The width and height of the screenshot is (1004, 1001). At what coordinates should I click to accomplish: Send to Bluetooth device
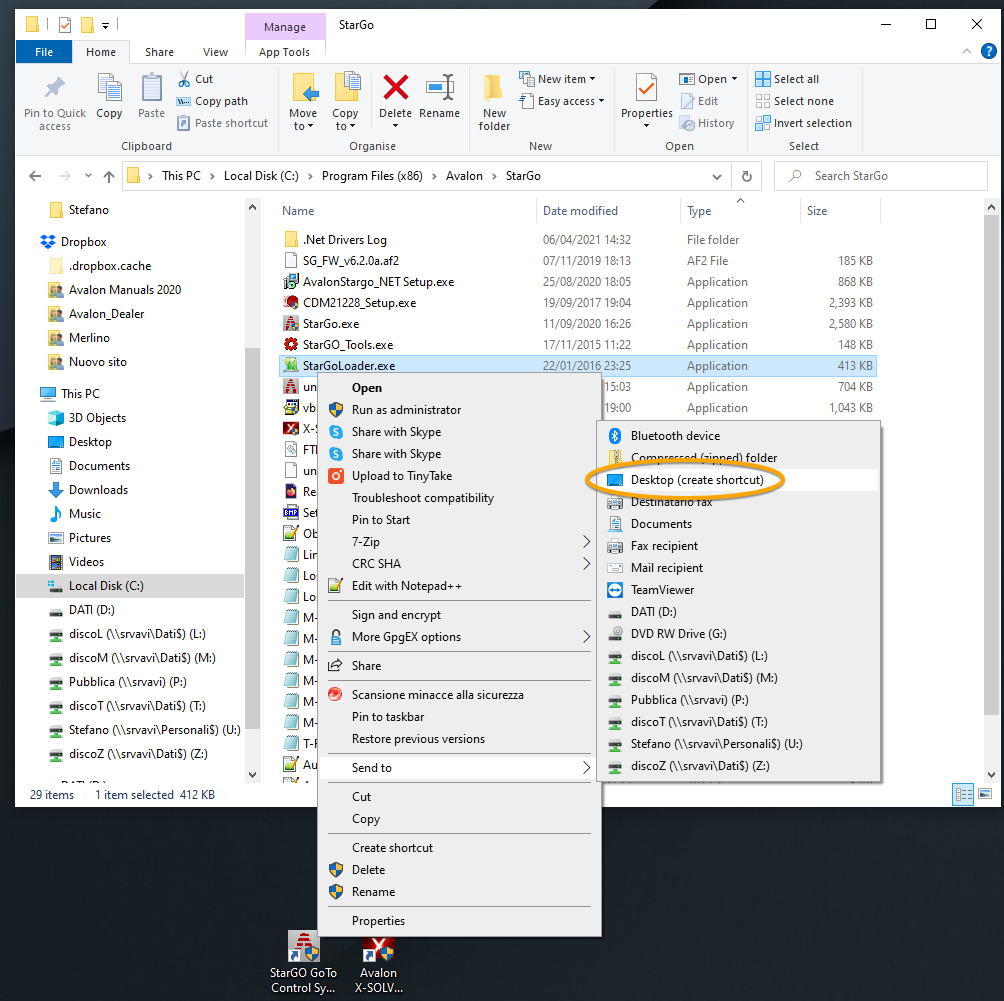pos(675,436)
